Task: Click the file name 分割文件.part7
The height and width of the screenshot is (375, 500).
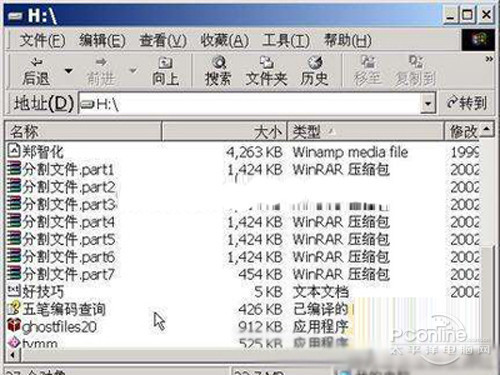Action: [68, 274]
